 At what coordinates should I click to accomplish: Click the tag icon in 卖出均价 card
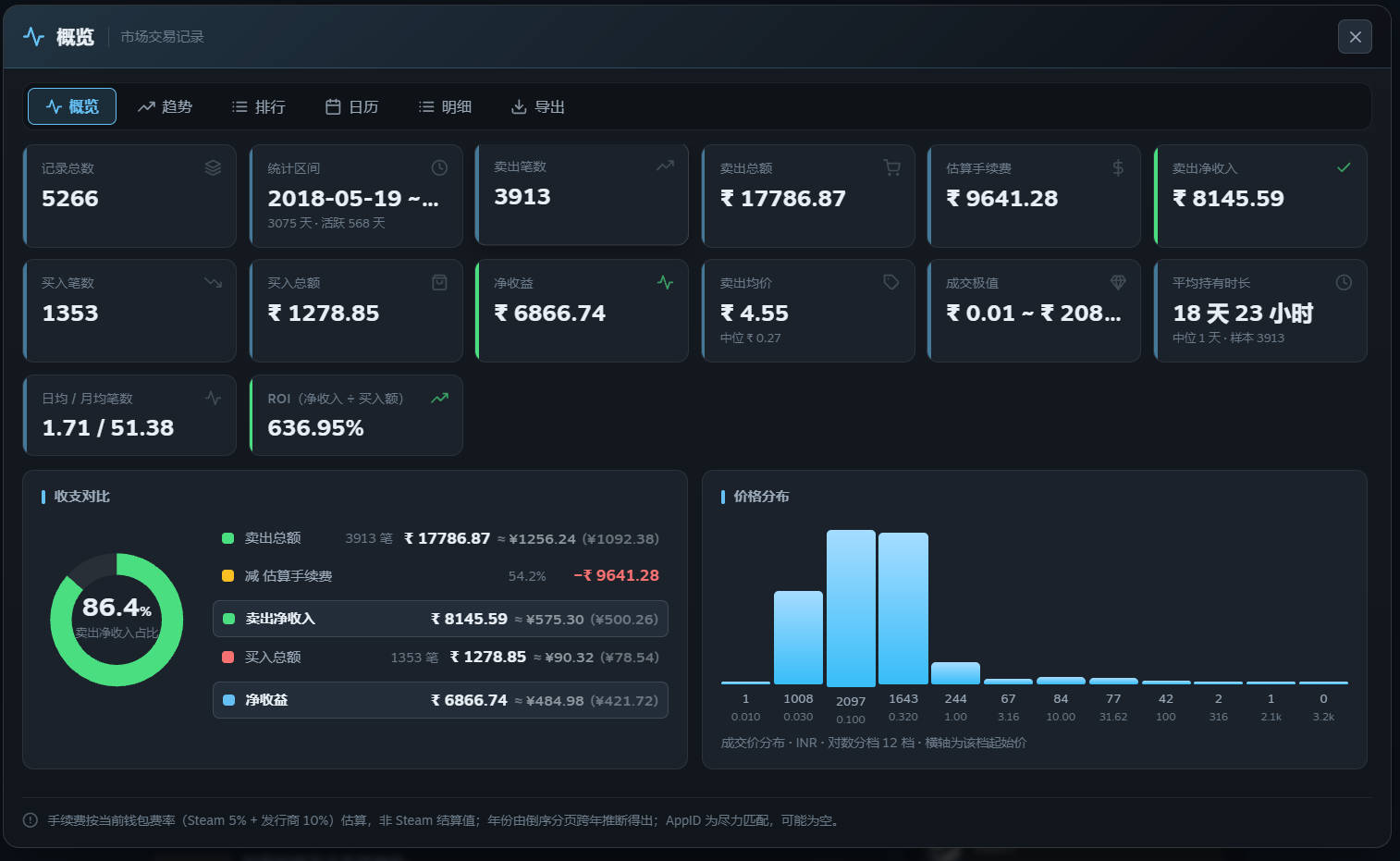[891, 282]
